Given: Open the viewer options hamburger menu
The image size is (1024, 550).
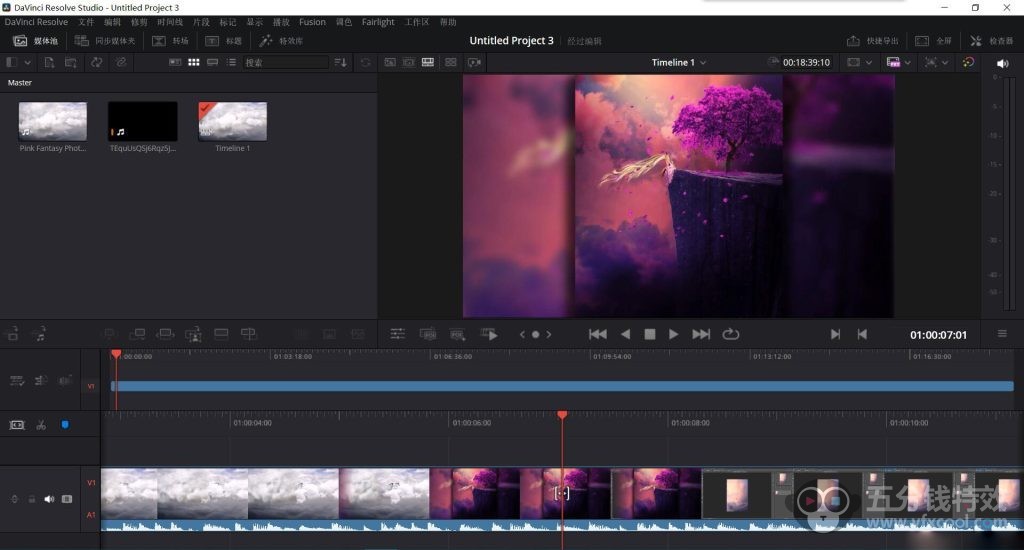Looking at the screenshot, I should 1002,334.
